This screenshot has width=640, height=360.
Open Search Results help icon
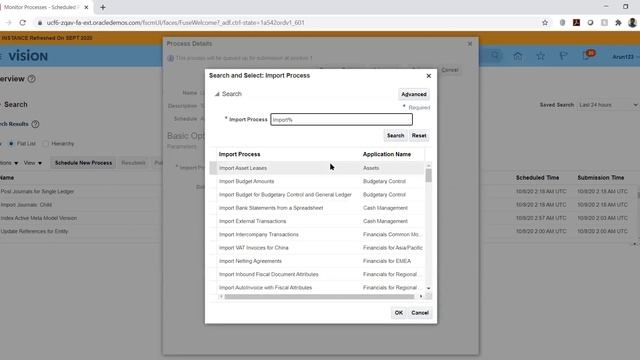36,124
